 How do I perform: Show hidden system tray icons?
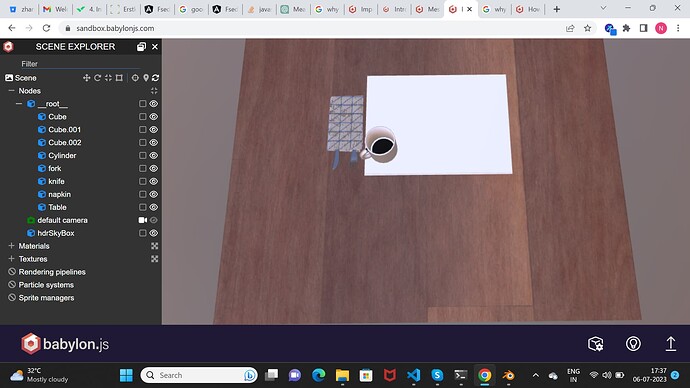tap(536, 375)
